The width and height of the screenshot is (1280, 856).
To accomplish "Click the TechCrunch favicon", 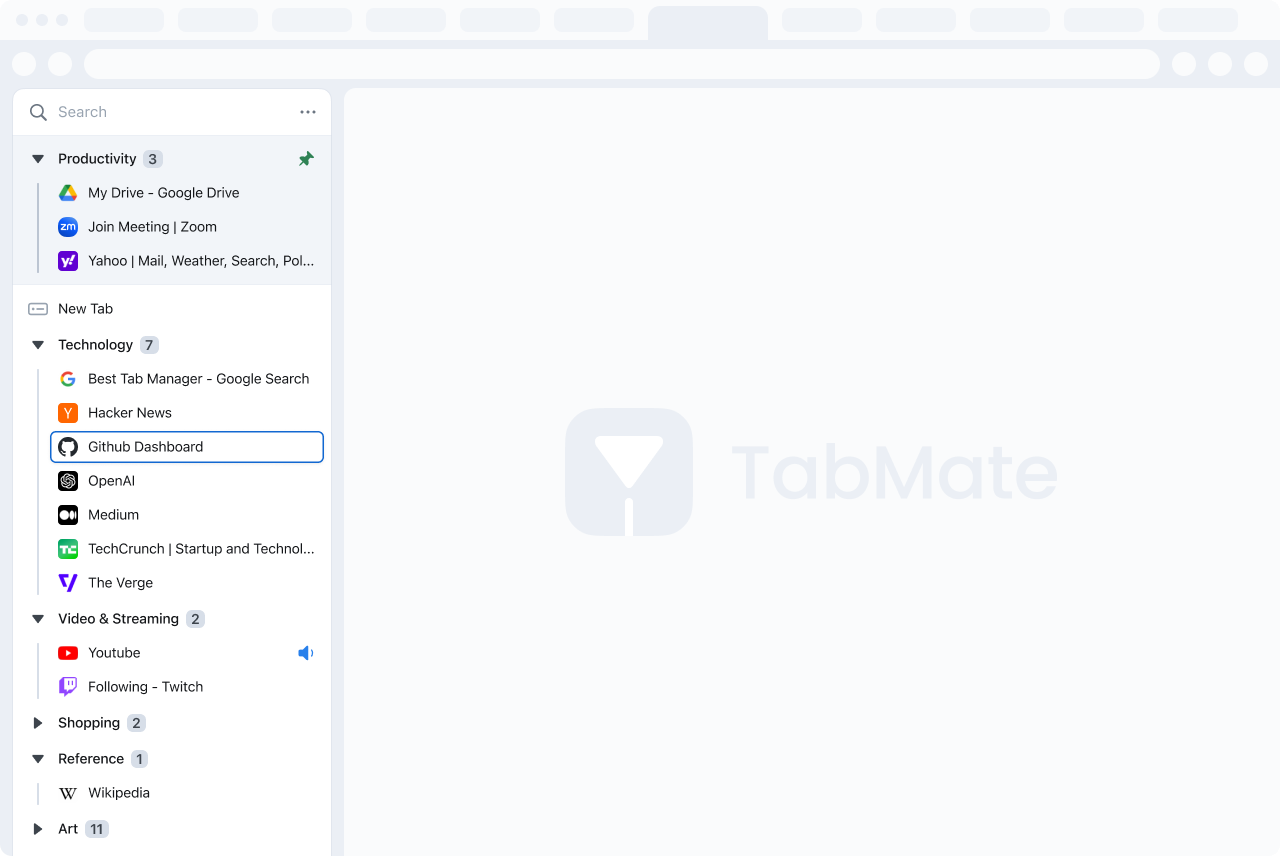I will click(x=68, y=549).
